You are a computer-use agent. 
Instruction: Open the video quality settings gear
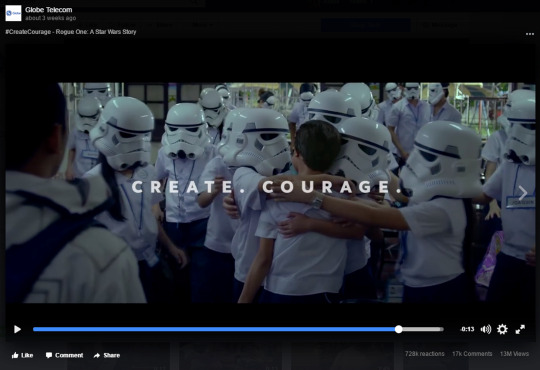(x=502, y=329)
